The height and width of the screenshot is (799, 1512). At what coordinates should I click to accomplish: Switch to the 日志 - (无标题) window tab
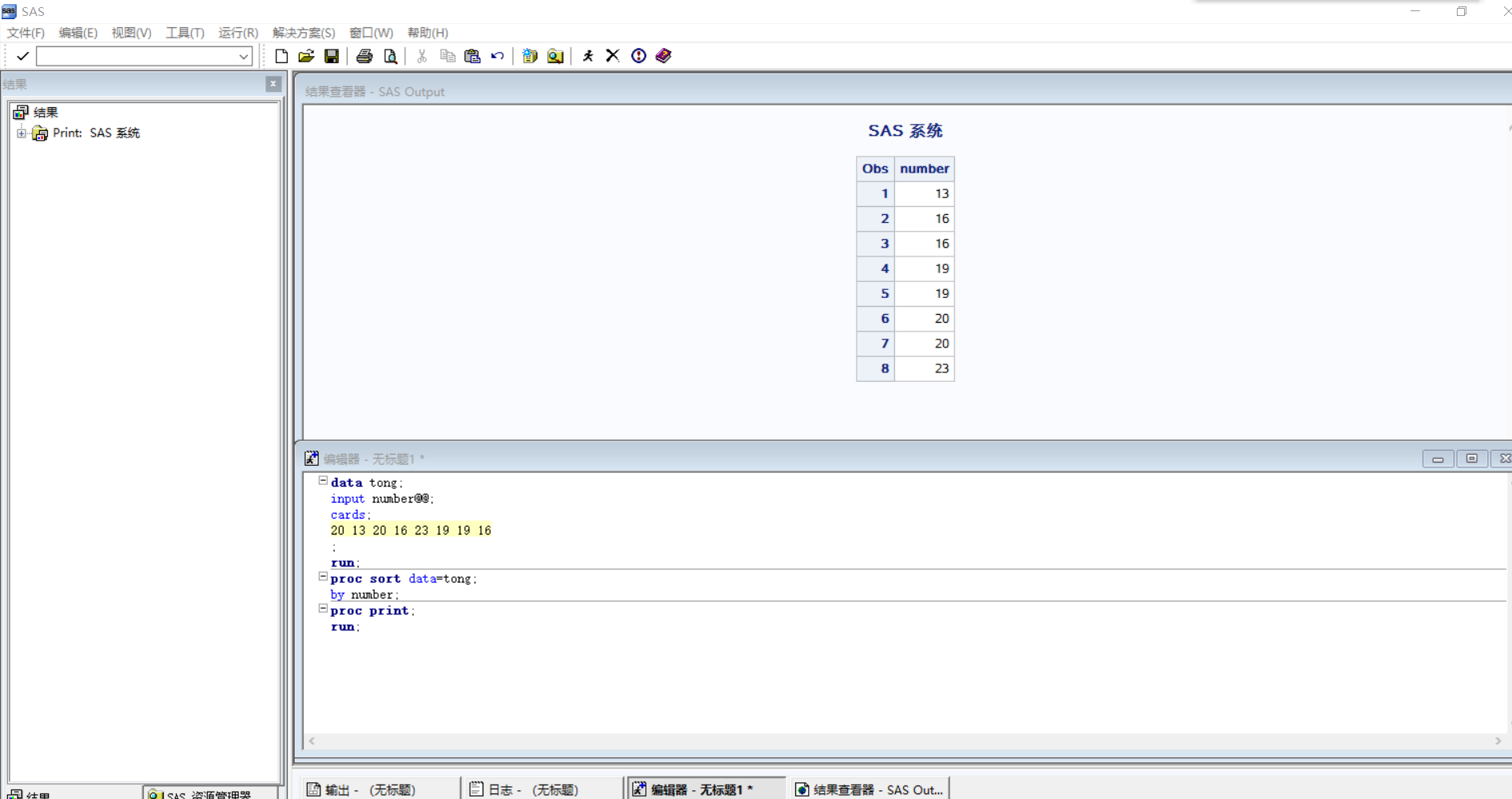pyautogui.click(x=533, y=789)
